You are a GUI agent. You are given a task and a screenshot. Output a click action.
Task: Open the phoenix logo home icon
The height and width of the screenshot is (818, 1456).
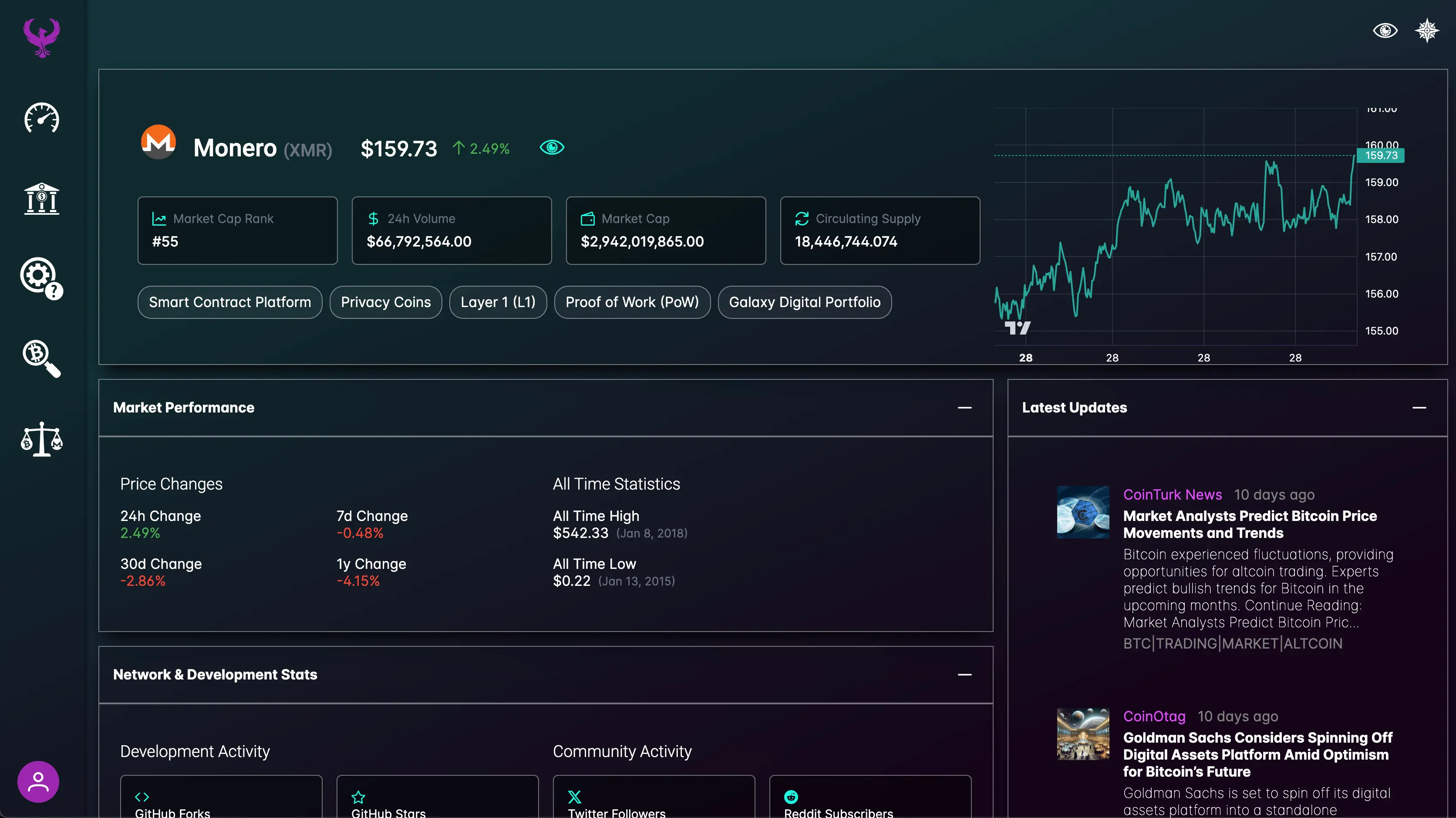tap(42, 37)
